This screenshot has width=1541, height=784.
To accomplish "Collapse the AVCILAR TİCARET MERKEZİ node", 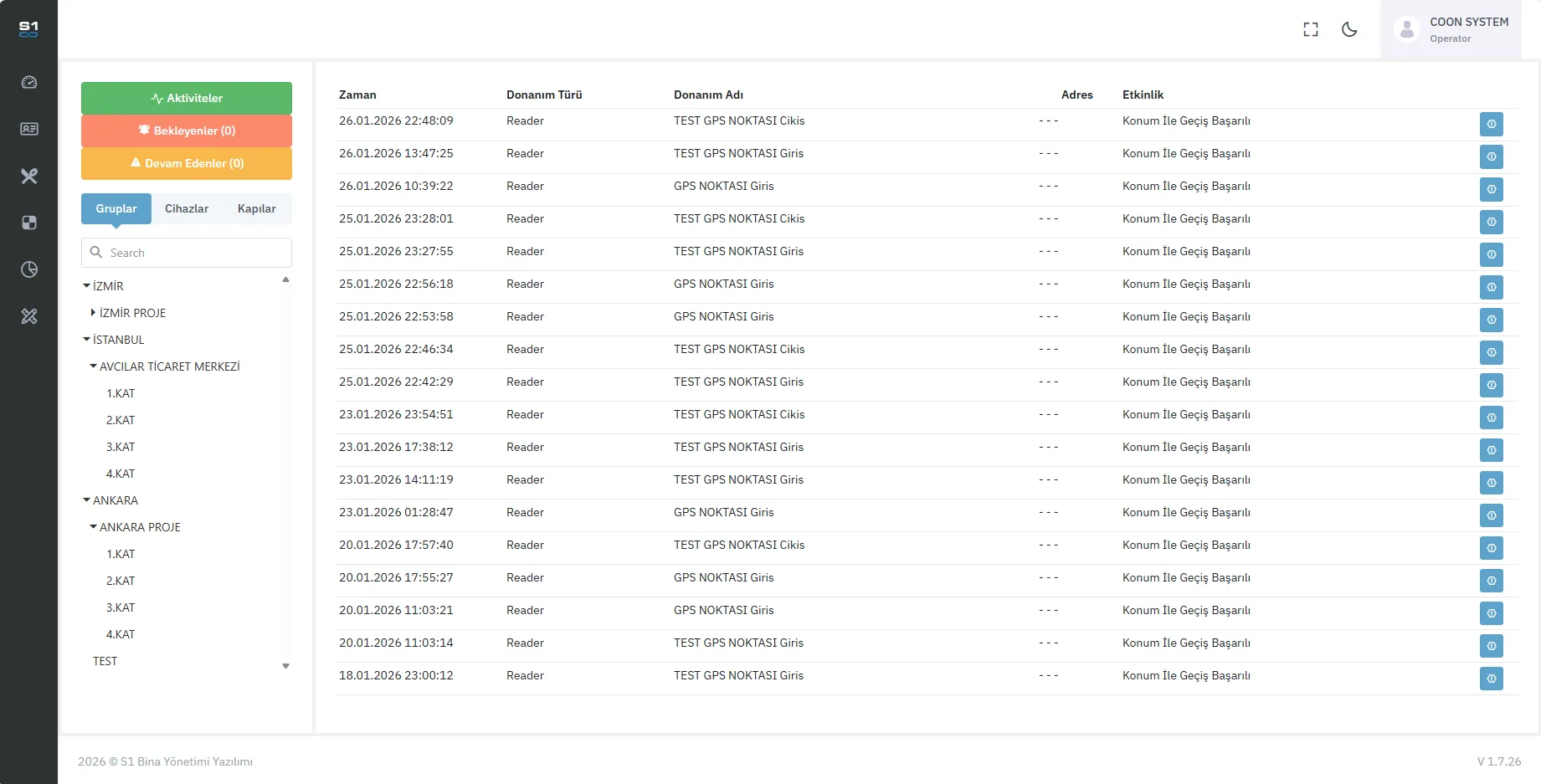I will (x=93, y=366).
